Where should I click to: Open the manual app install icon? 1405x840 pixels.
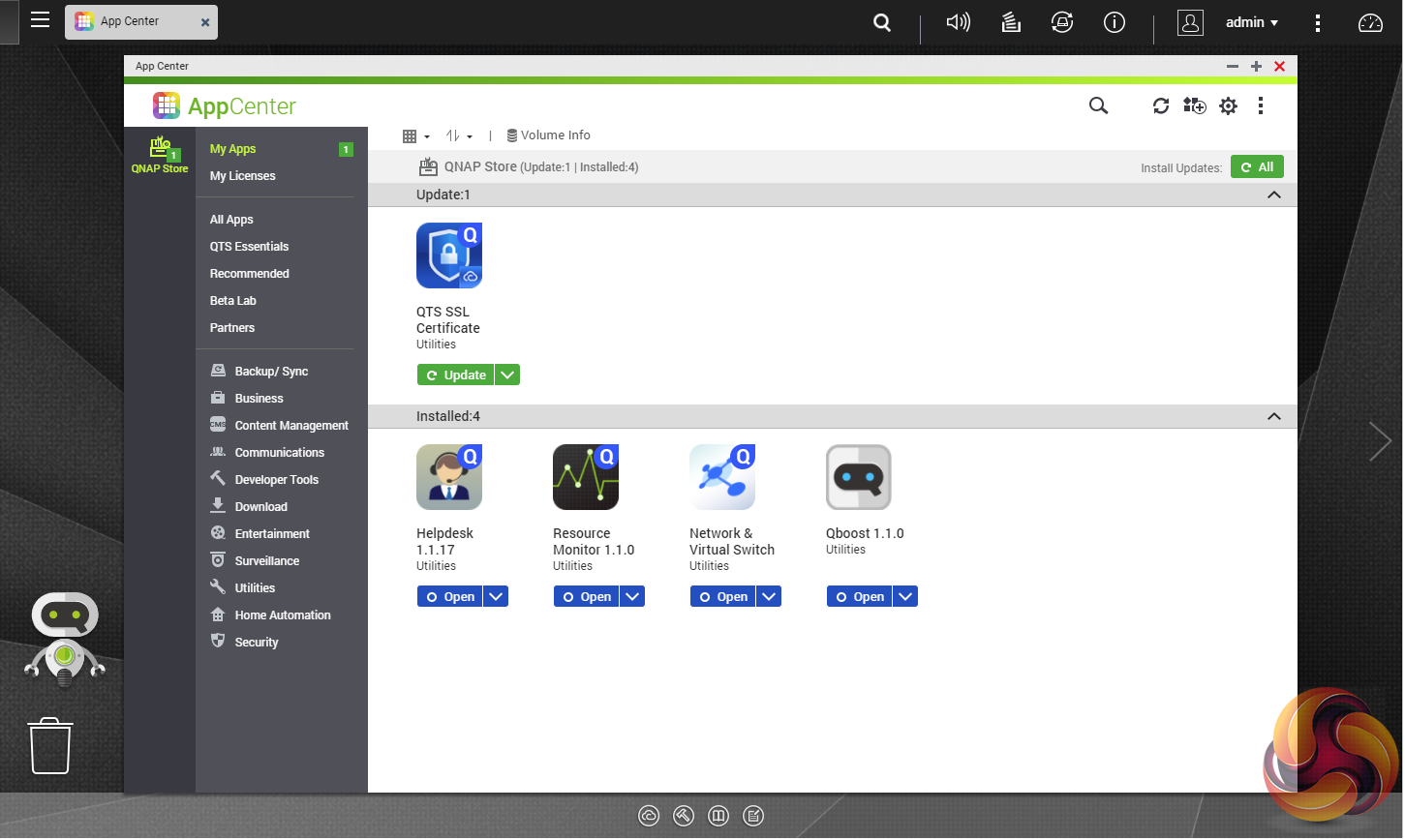tap(1195, 105)
